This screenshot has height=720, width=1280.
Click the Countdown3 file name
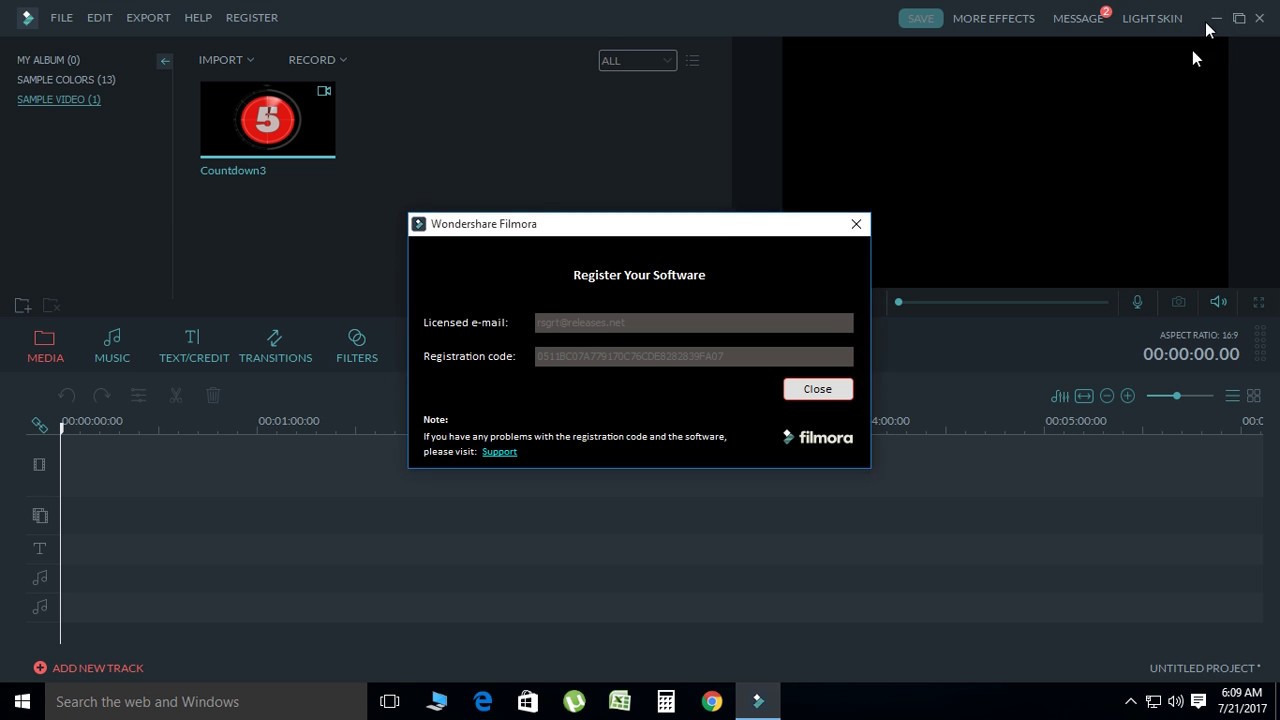[x=233, y=170]
